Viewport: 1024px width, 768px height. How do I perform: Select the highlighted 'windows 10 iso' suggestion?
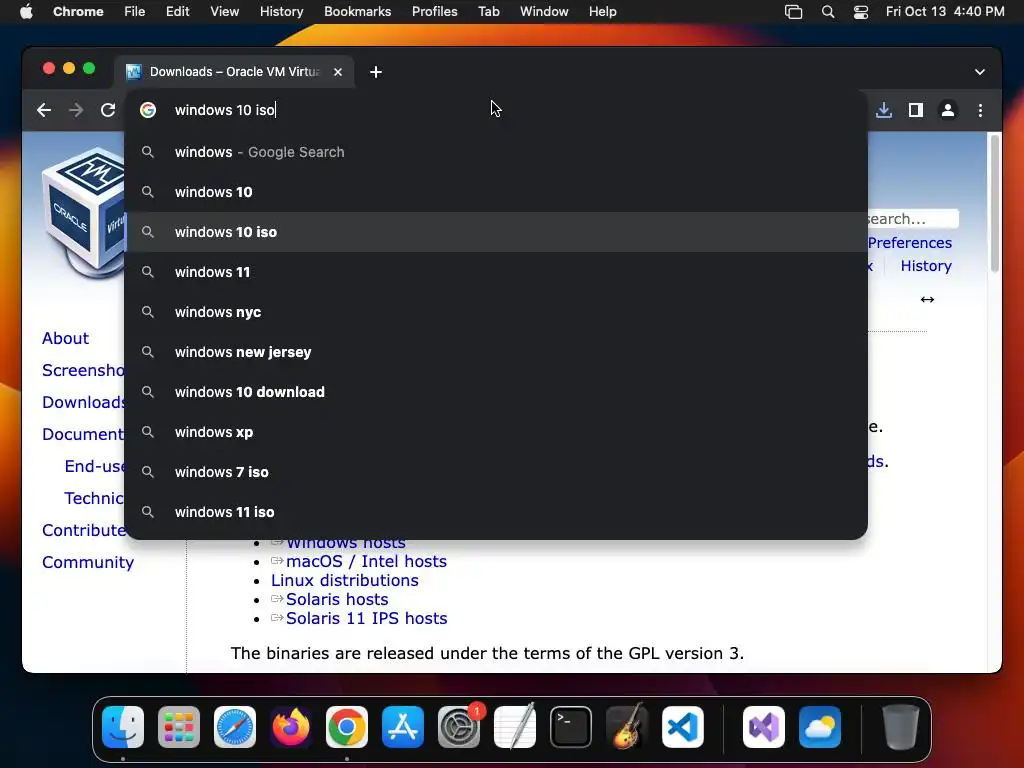(496, 232)
